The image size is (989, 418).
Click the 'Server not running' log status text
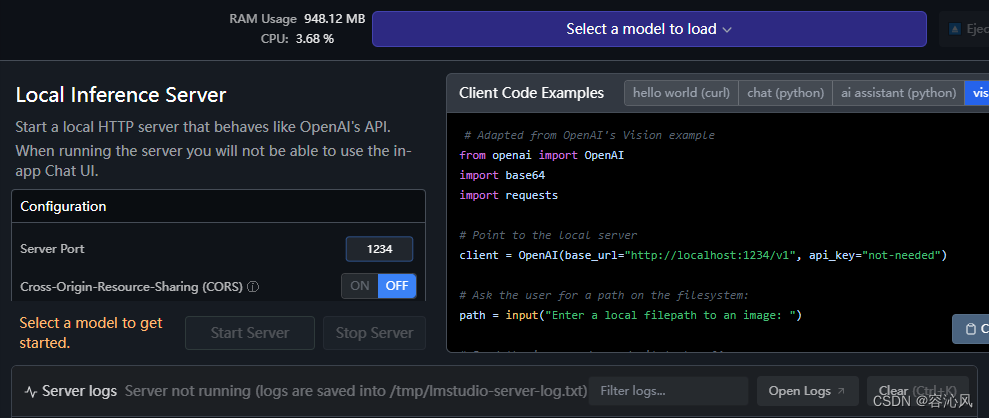click(356, 392)
